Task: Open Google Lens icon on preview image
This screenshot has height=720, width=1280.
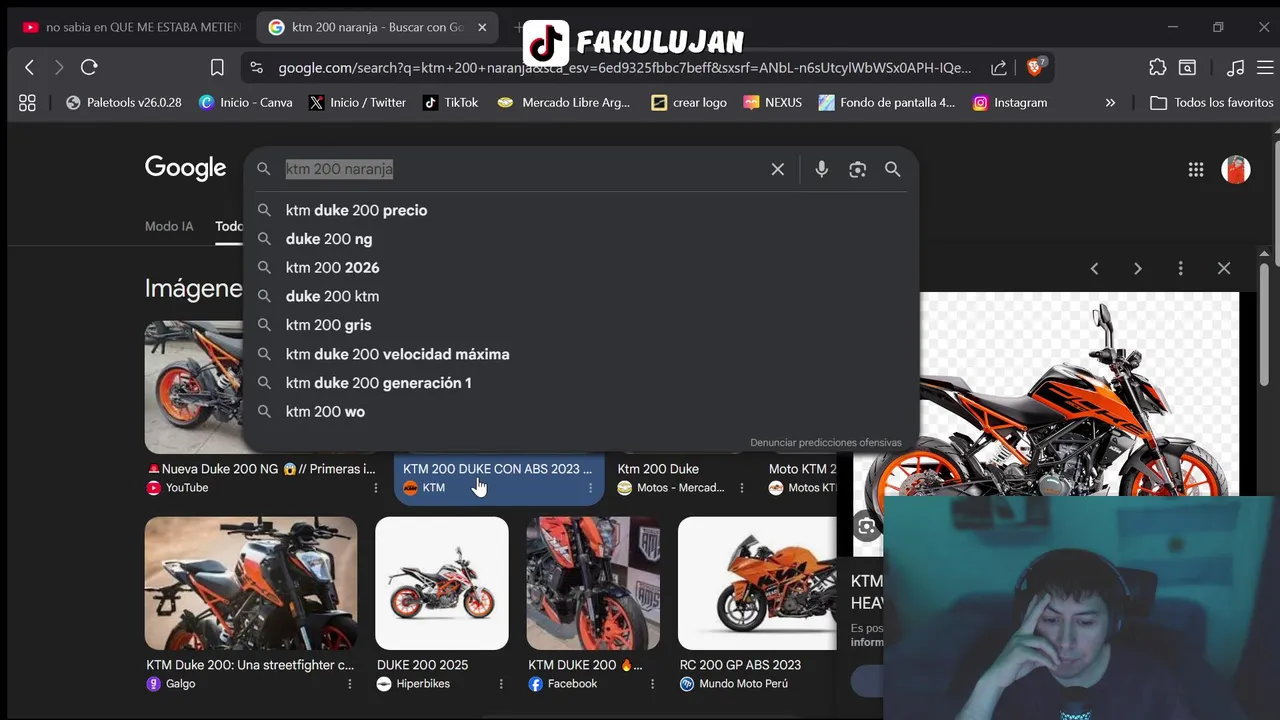Action: 866,526
